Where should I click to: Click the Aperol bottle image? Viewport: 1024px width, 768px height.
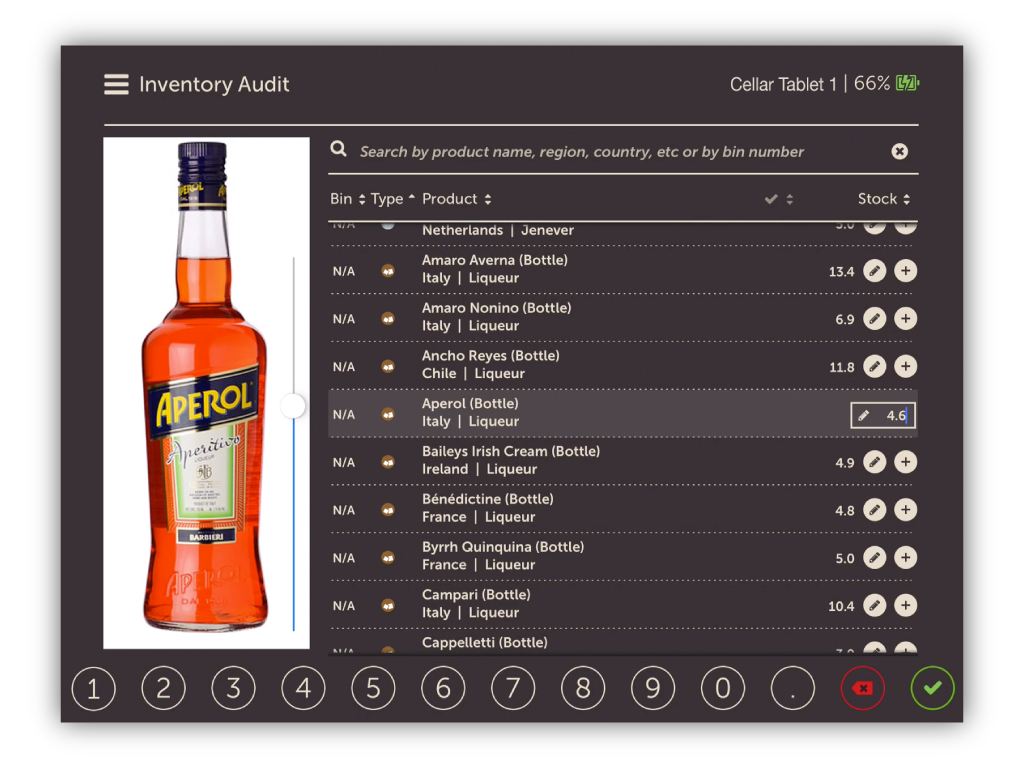206,392
